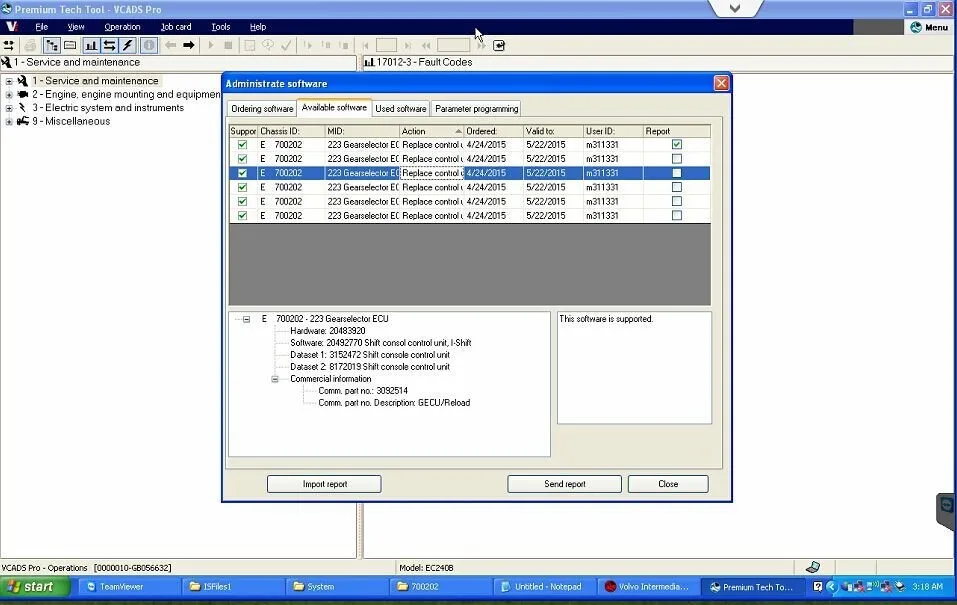Click the play icon in the toolbar

211,45
